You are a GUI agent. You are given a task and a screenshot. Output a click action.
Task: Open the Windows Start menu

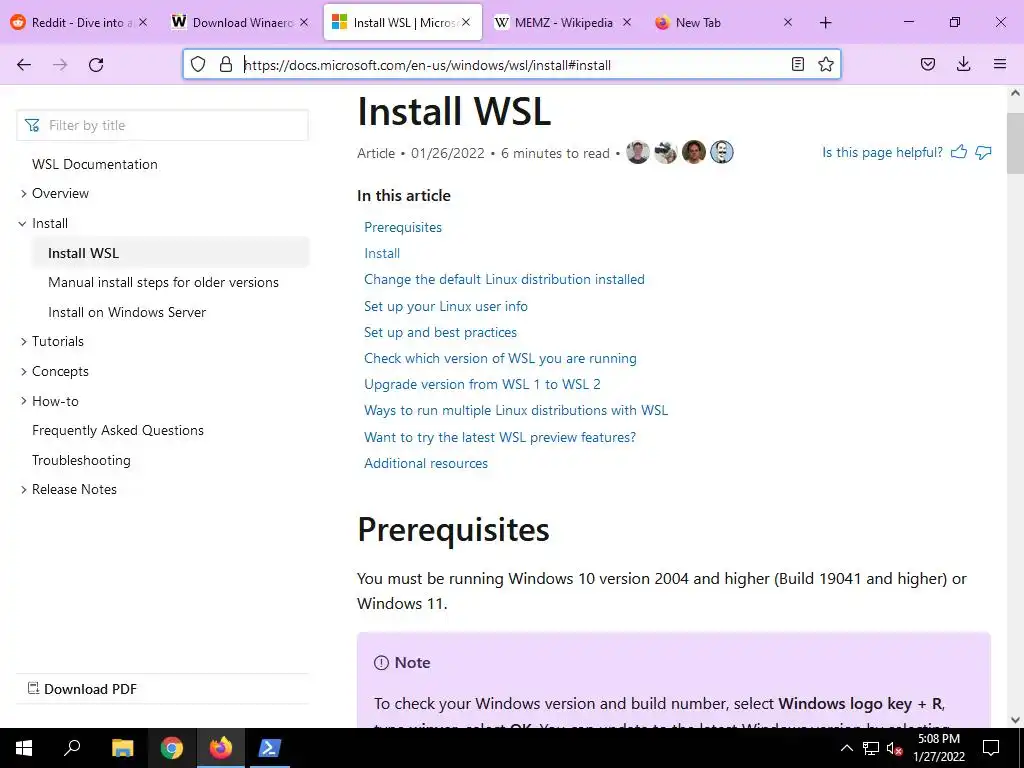pos(24,748)
